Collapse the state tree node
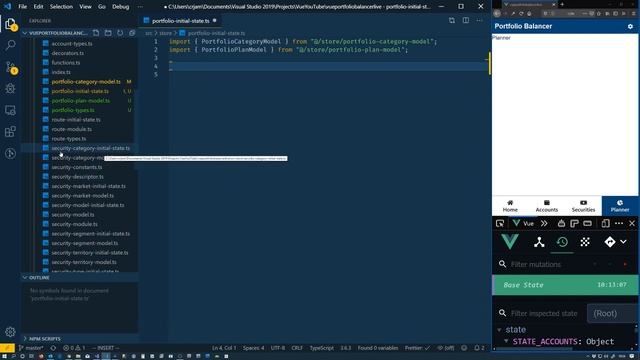This screenshot has height=360, width=640. click(499, 329)
